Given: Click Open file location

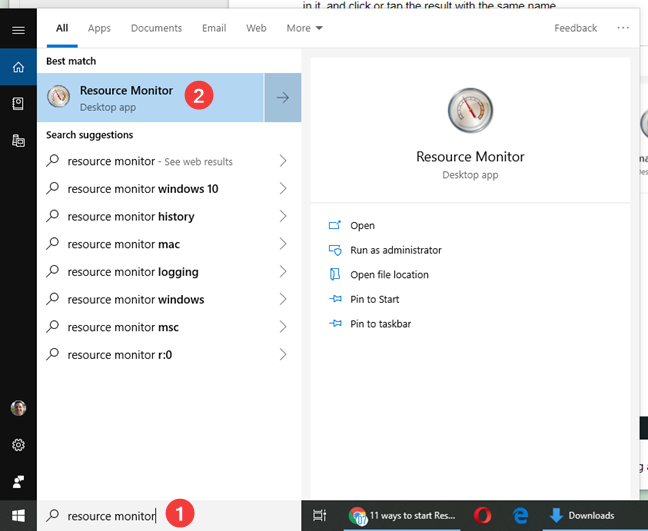Looking at the screenshot, I should 389,275.
